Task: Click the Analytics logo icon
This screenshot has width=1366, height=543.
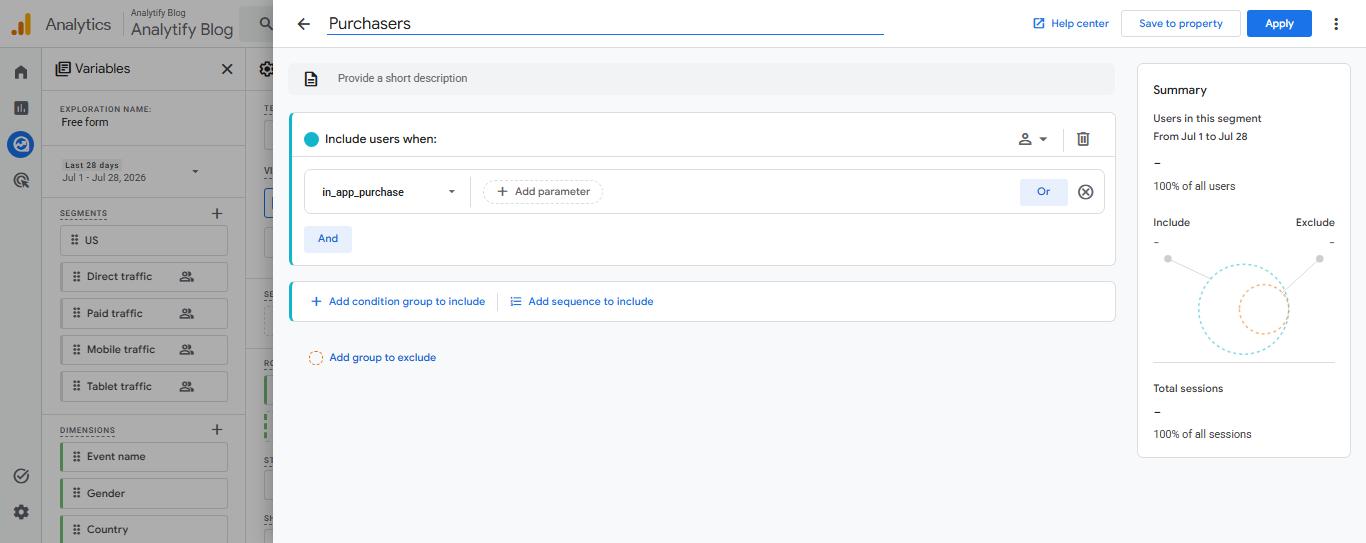Action: [x=21, y=24]
